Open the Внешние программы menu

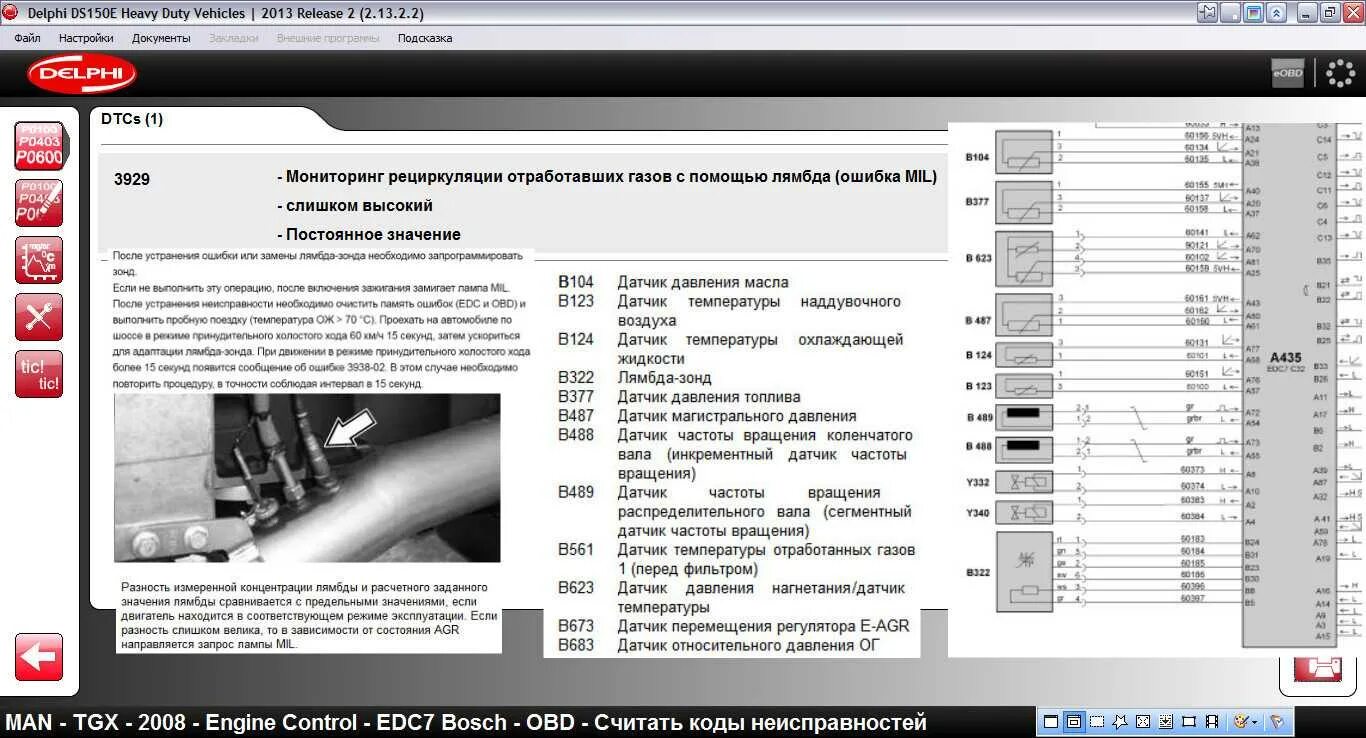(328, 38)
